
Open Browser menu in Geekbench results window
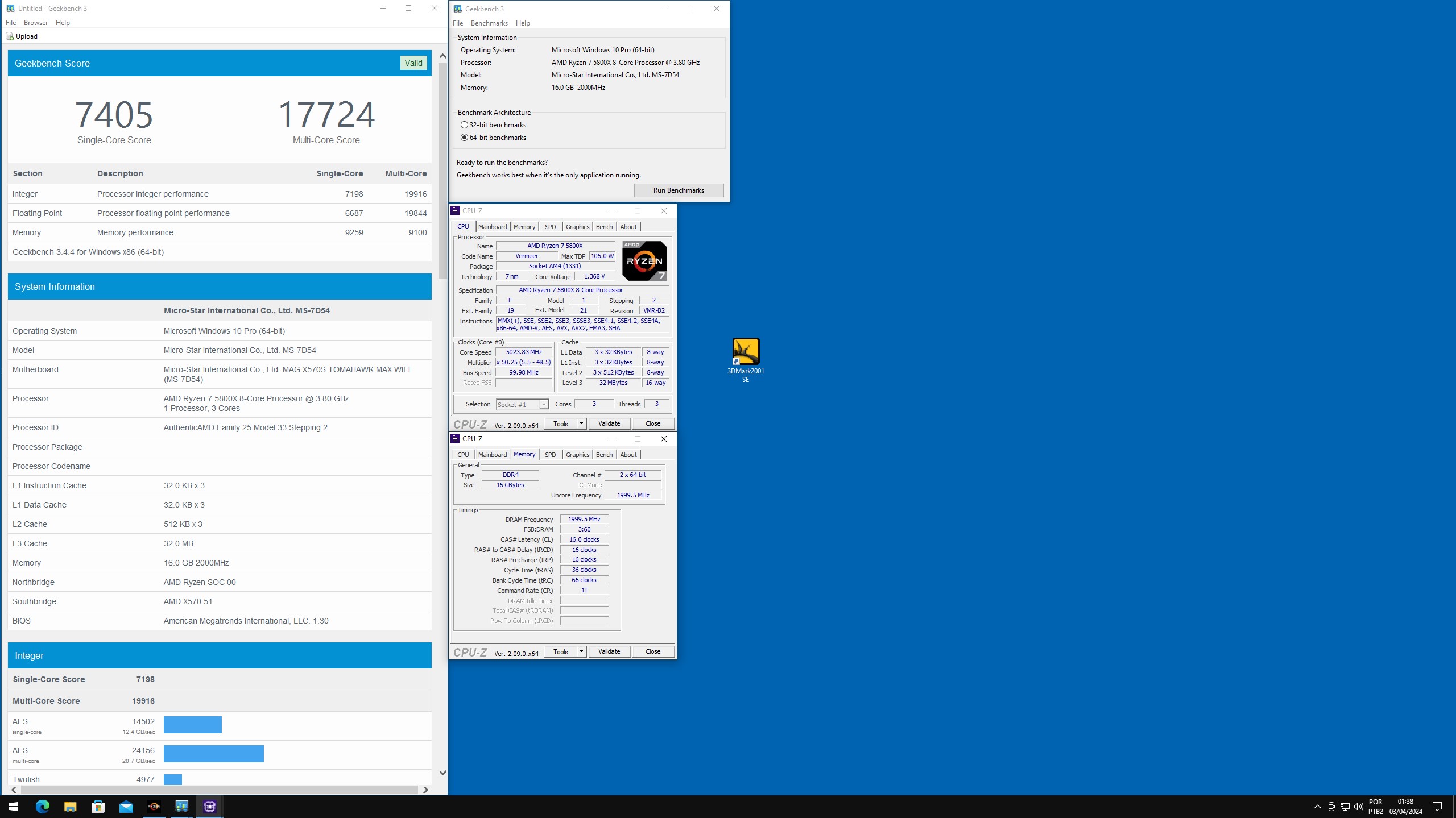(x=36, y=23)
